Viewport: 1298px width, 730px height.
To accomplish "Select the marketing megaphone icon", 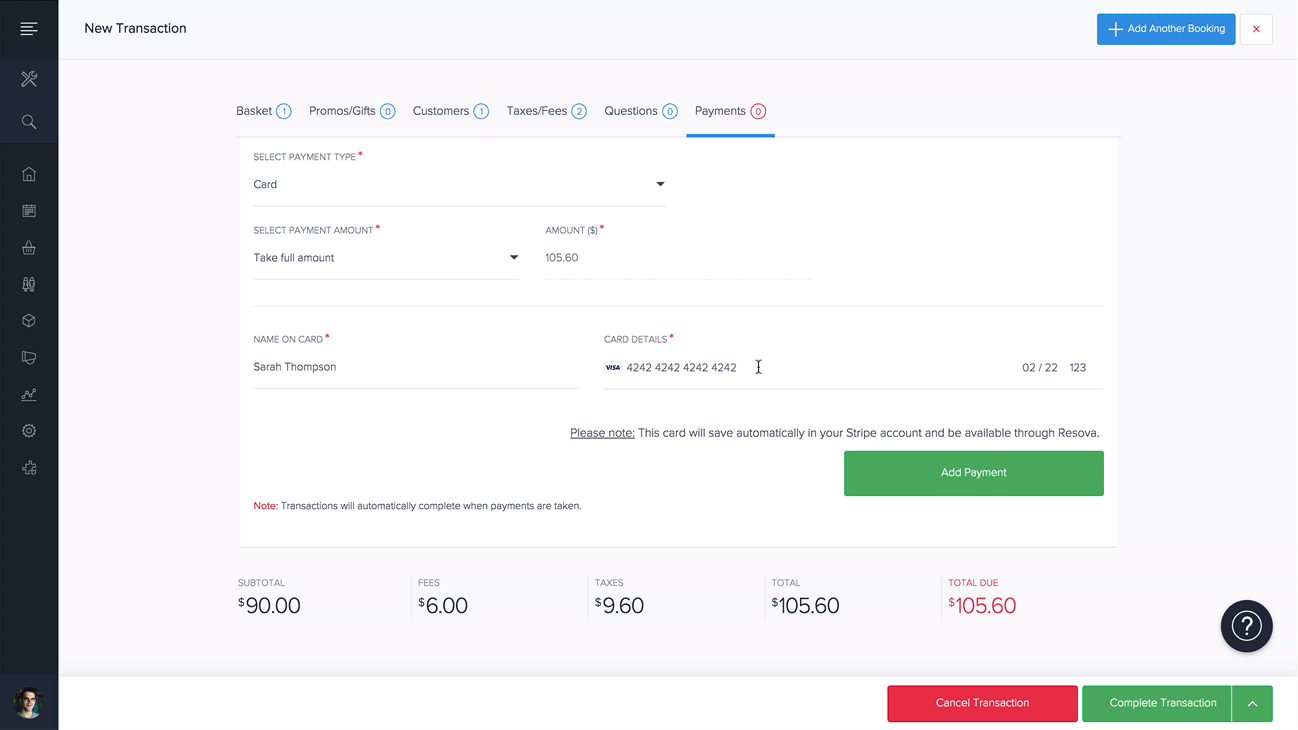I will pos(29,357).
